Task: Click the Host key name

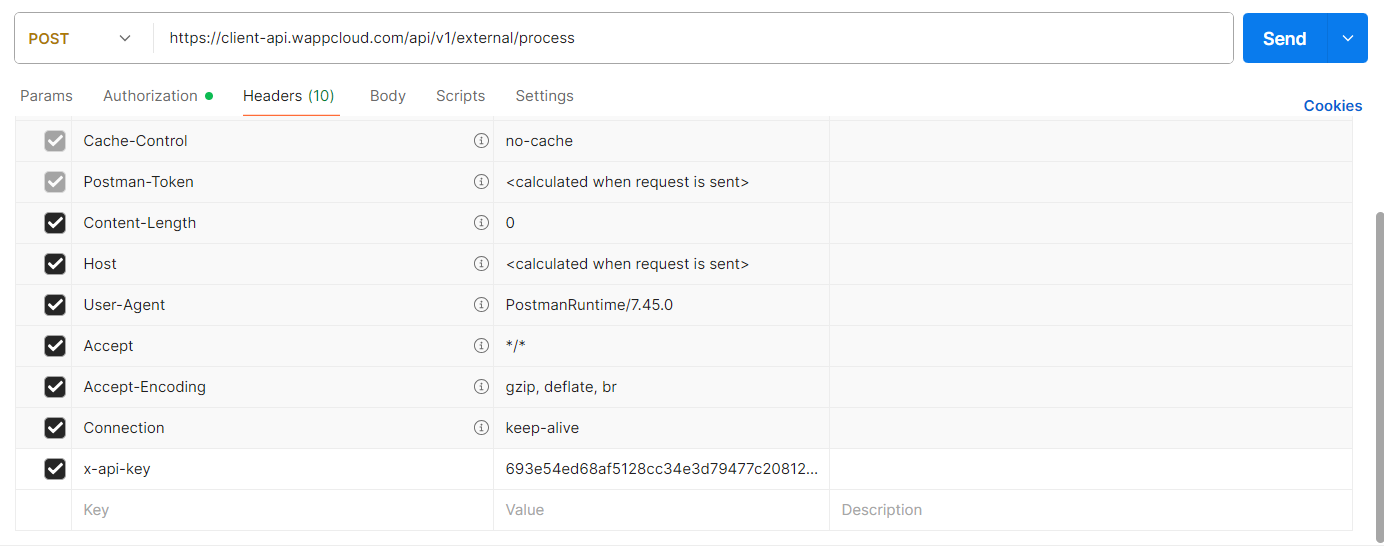Action: [100, 264]
